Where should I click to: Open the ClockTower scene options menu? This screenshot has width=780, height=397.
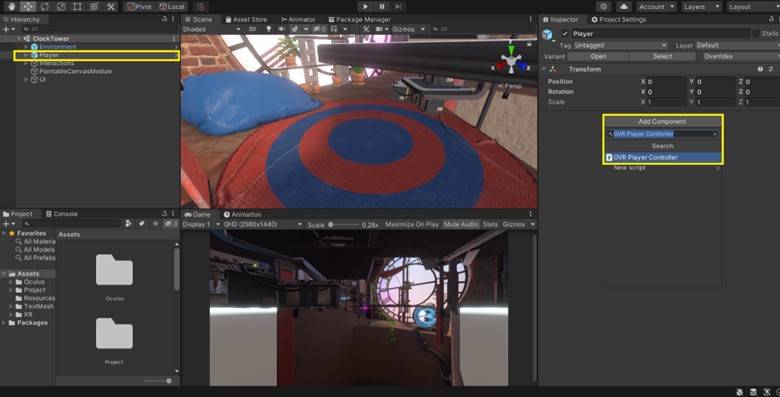click(x=174, y=38)
